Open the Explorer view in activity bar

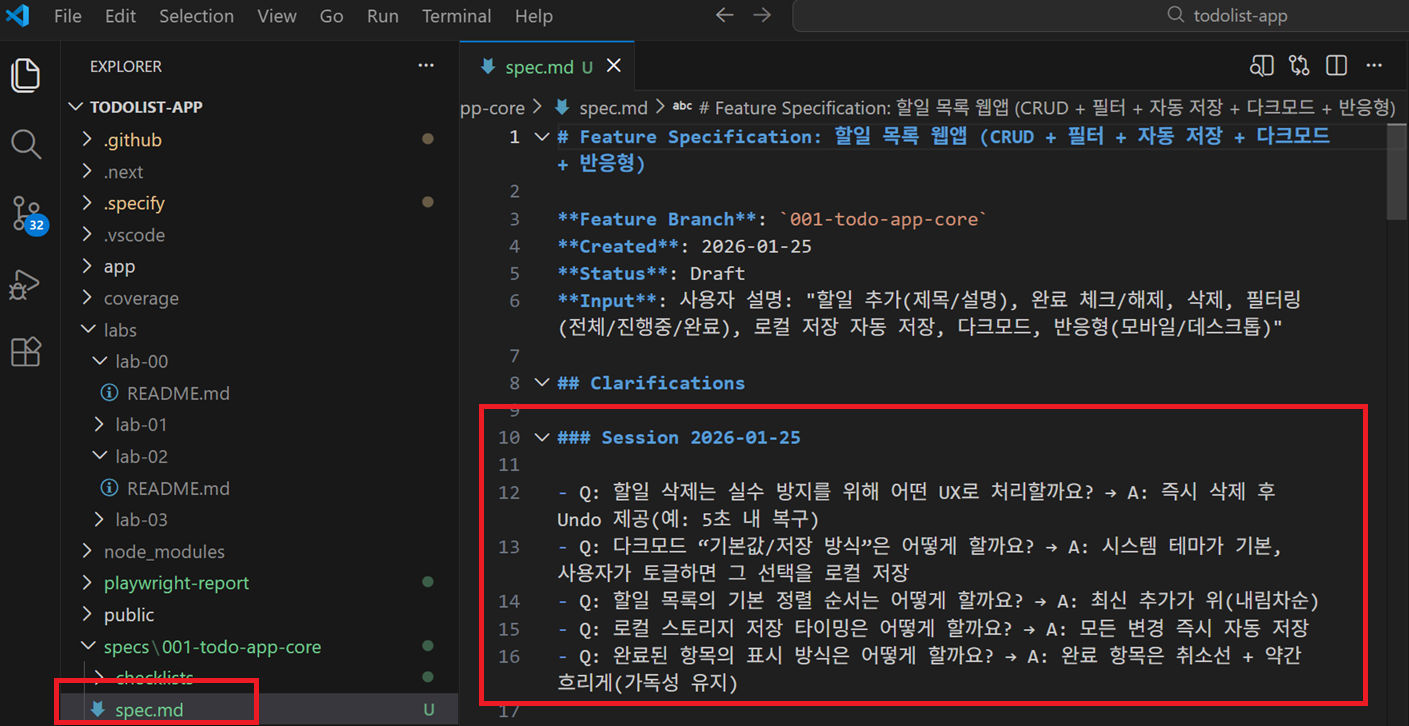point(25,75)
